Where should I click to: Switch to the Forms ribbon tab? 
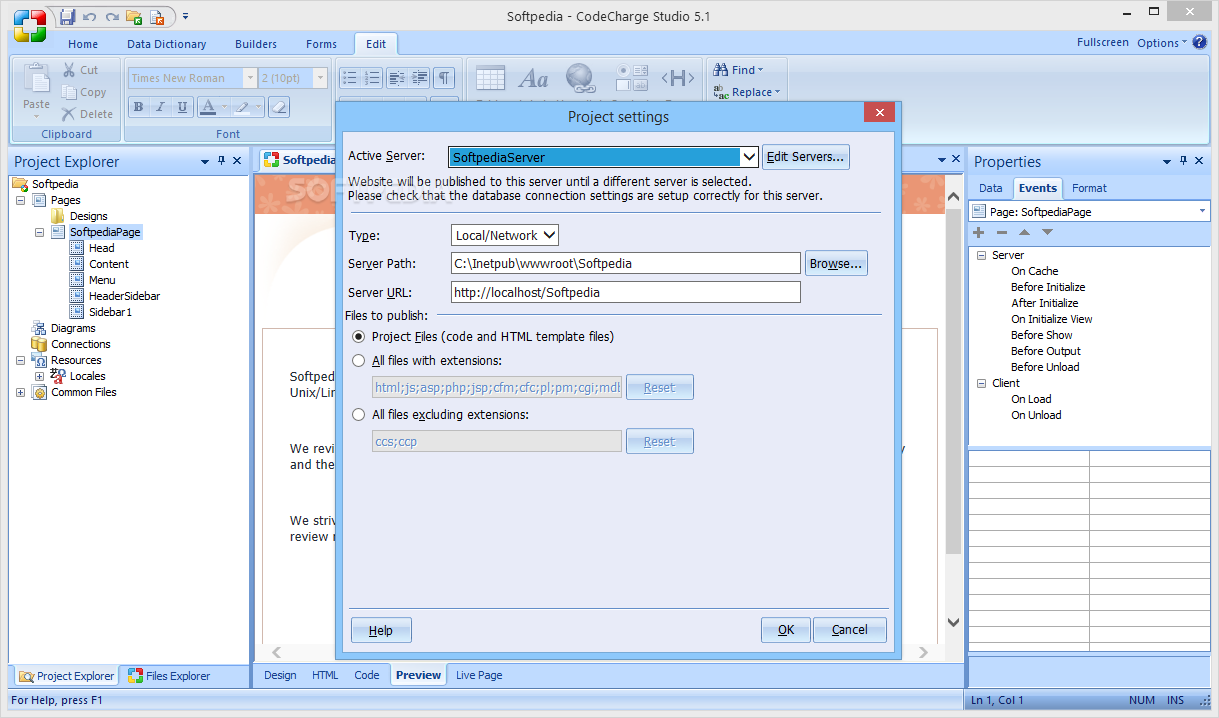[x=321, y=44]
